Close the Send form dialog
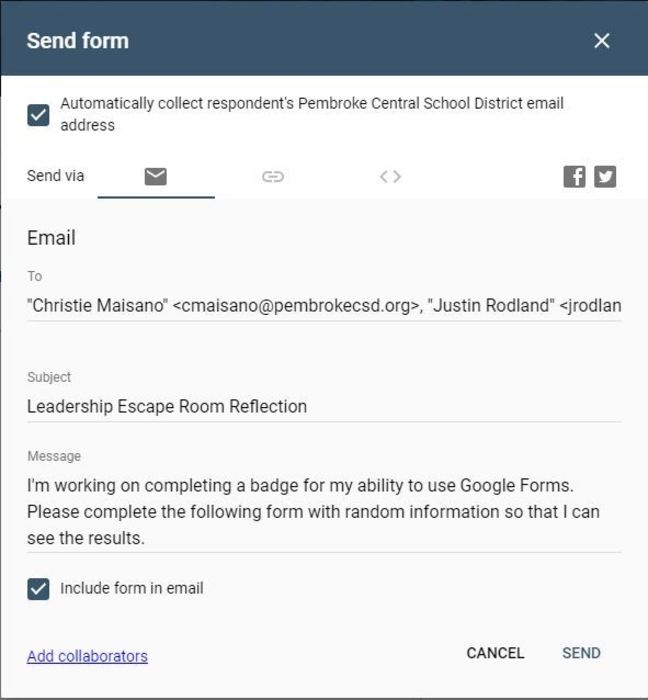Image resolution: width=648 pixels, height=700 pixels. pyautogui.click(x=601, y=41)
